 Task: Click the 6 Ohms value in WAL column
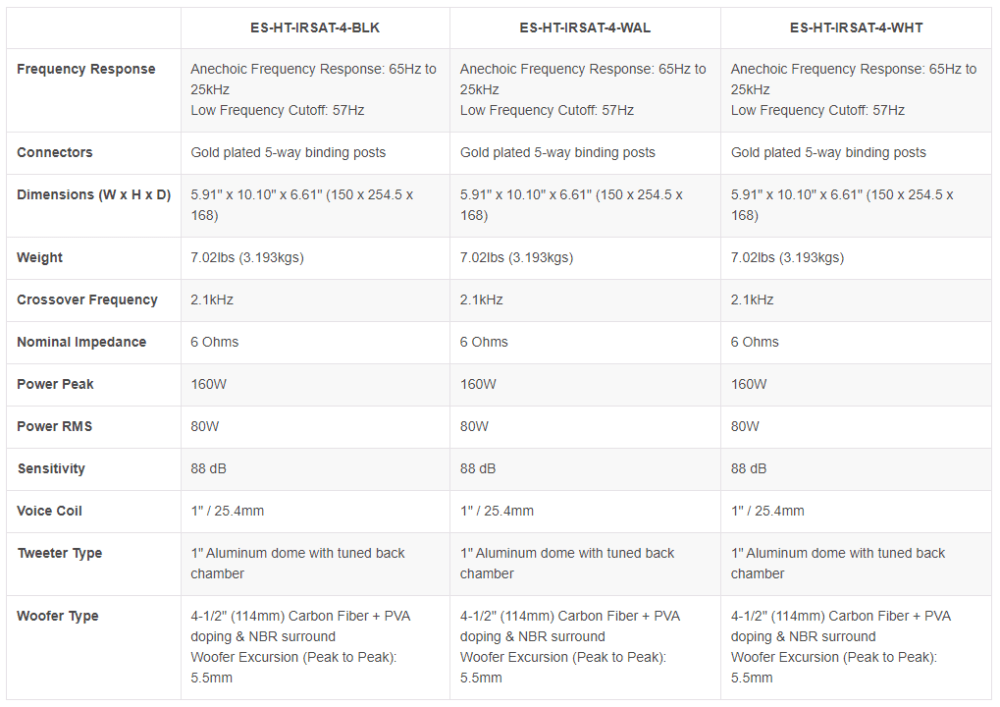point(484,342)
